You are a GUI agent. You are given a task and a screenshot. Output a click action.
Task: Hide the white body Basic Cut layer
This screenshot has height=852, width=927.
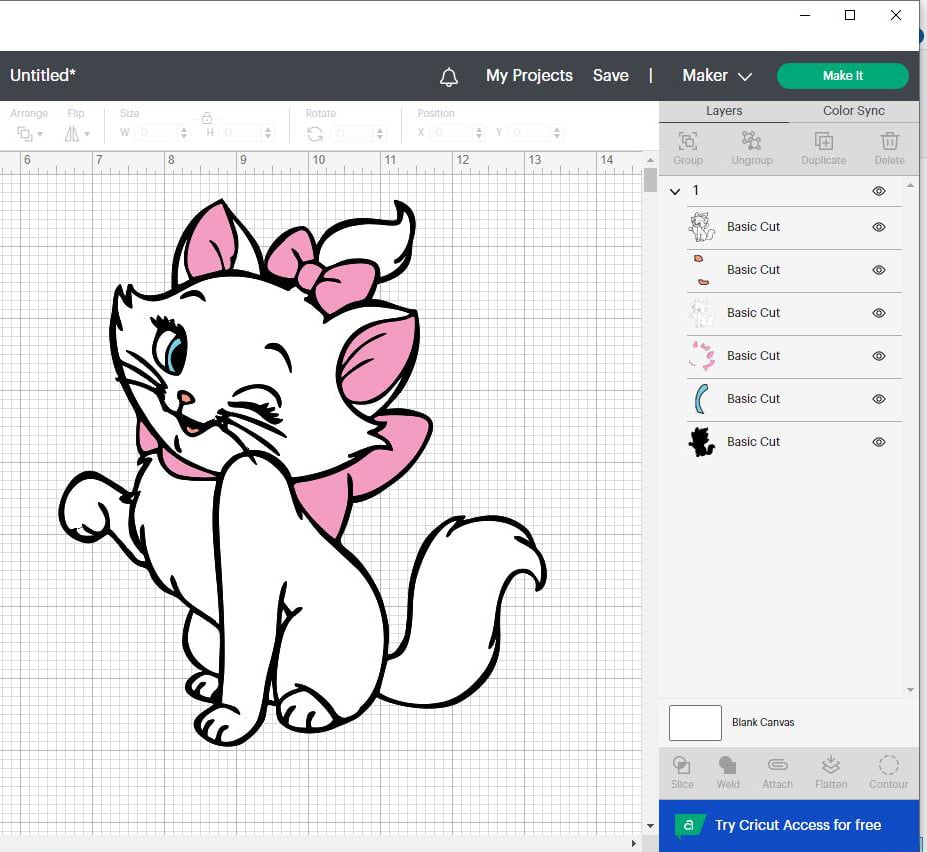(879, 313)
